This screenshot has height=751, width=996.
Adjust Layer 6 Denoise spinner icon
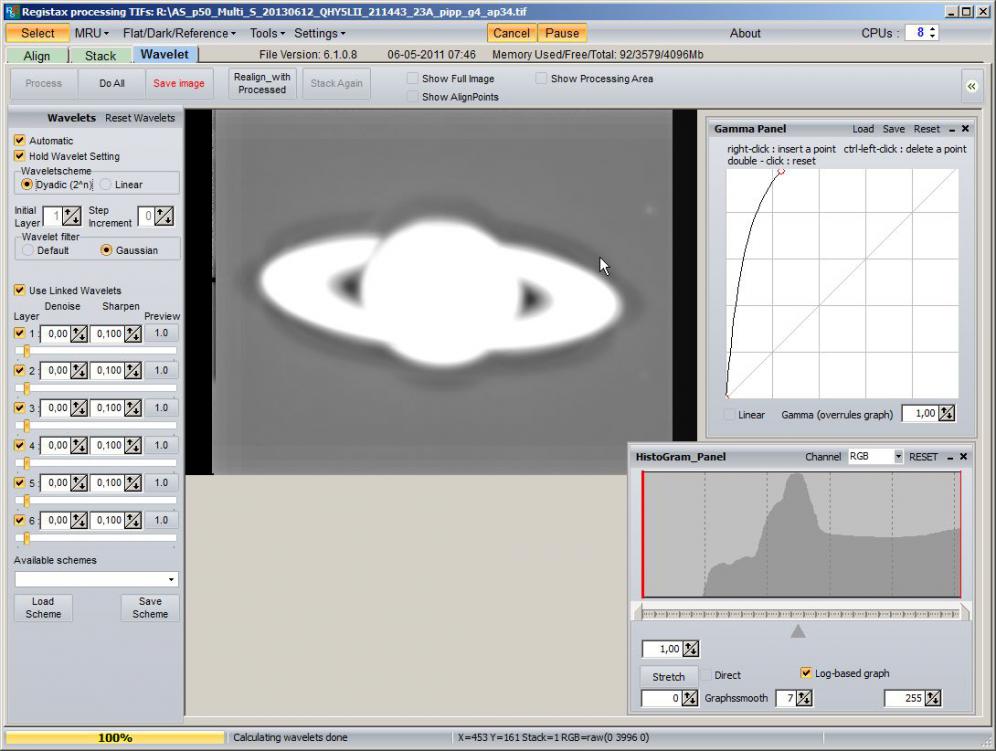pyautogui.click(x=79, y=520)
